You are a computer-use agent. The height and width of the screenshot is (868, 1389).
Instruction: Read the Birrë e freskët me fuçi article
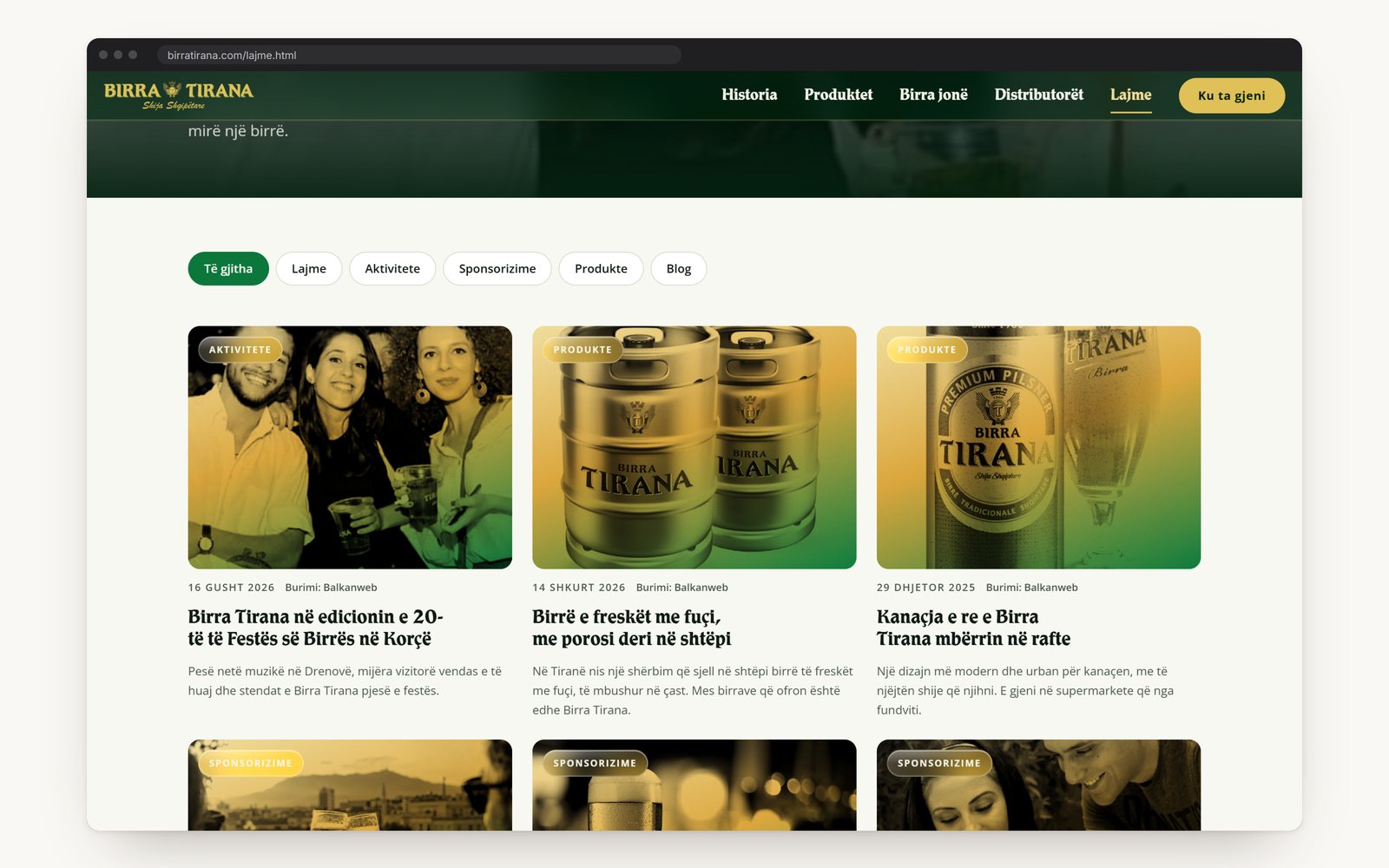(631, 628)
